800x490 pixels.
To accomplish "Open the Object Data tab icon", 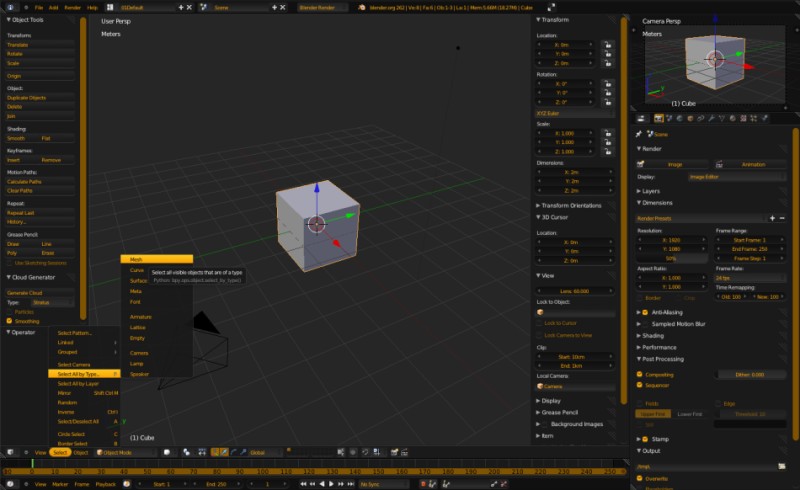I will pyautogui.click(x=722, y=118).
